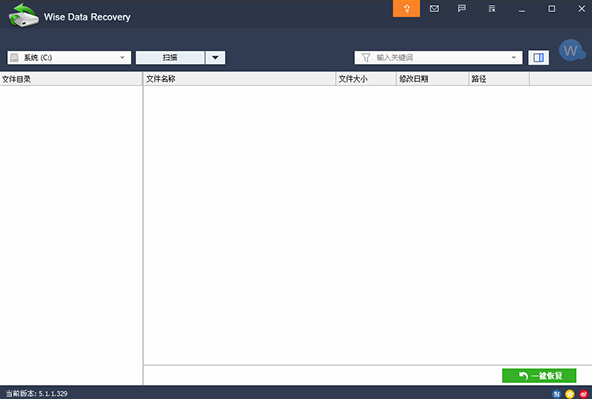Click the orange upgrade lightbulb icon
Screen dimensions: 592x399
pyautogui.click(x=406, y=8)
